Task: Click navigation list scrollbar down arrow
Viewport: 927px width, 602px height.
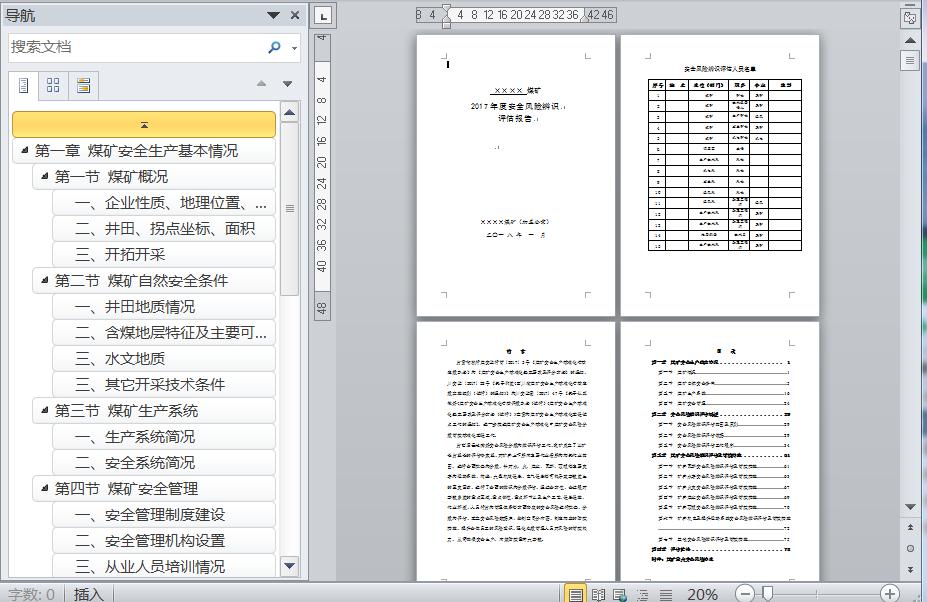Action: click(x=290, y=566)
